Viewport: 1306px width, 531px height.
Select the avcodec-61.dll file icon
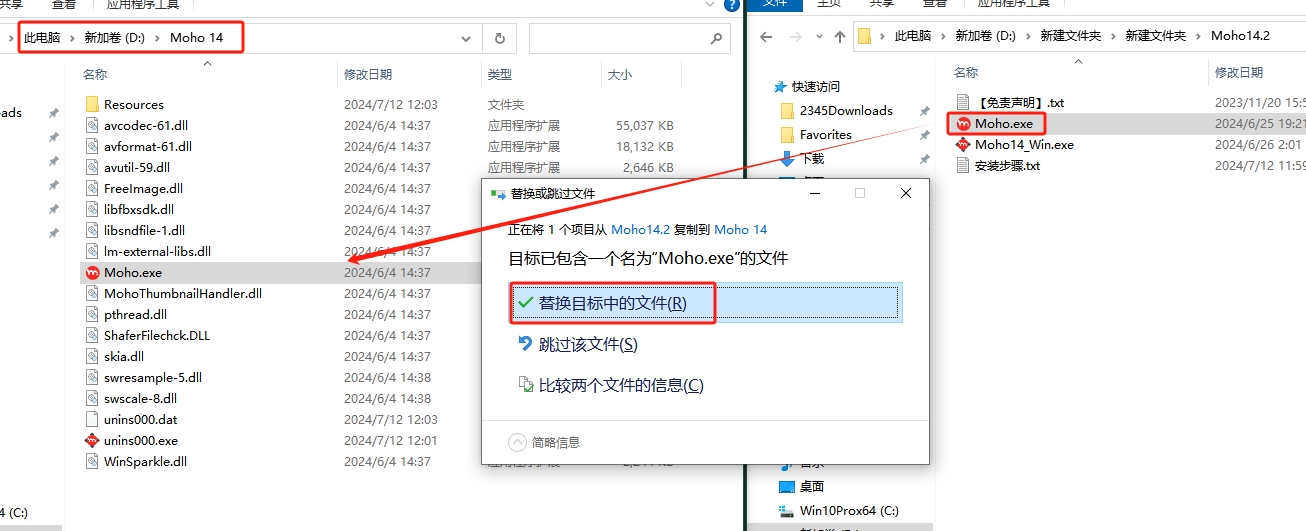pos(92,125)
